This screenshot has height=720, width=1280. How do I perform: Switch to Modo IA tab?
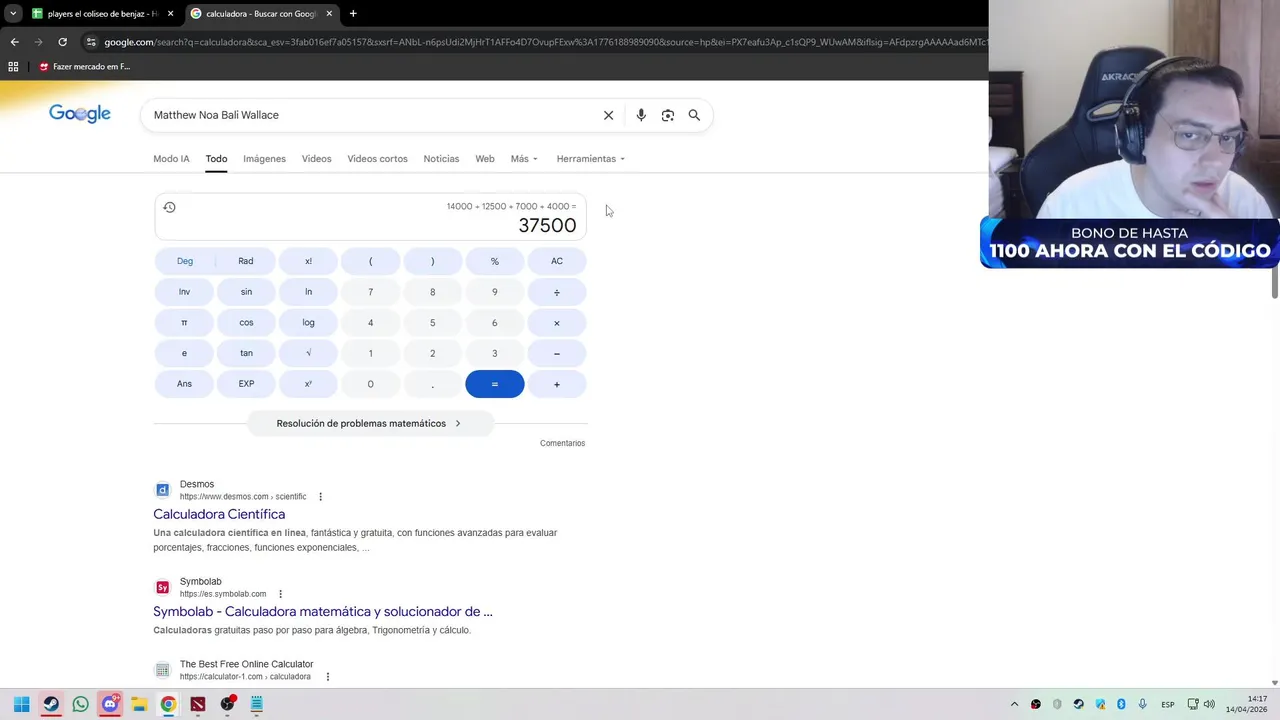tap(171, 159)
